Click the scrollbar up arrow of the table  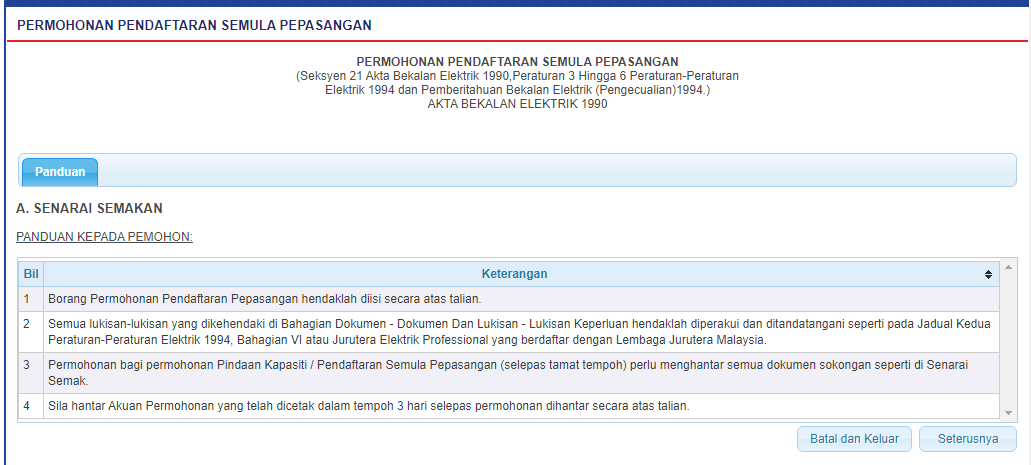[x=1007, y=267]
